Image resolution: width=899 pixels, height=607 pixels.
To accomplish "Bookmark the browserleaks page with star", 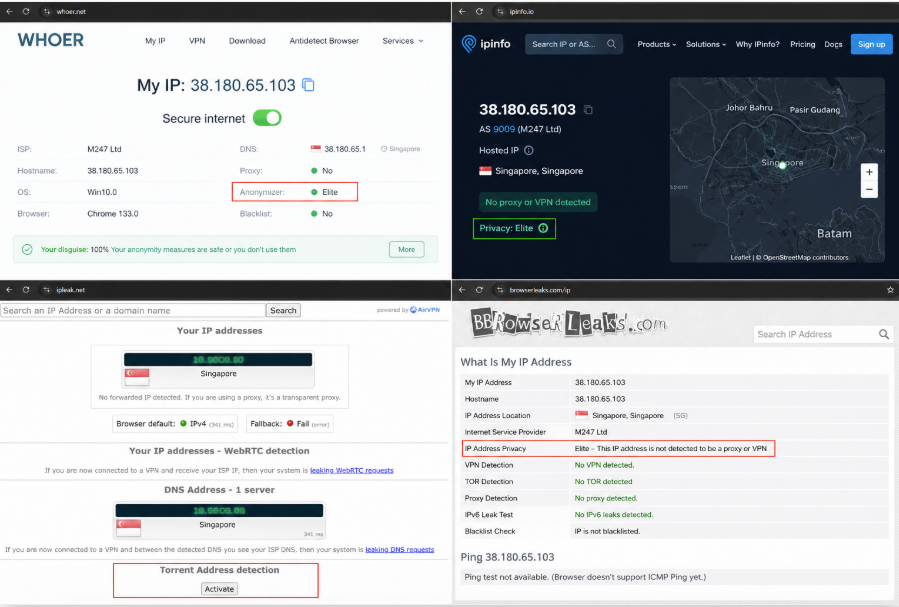I will pos(890,289).
